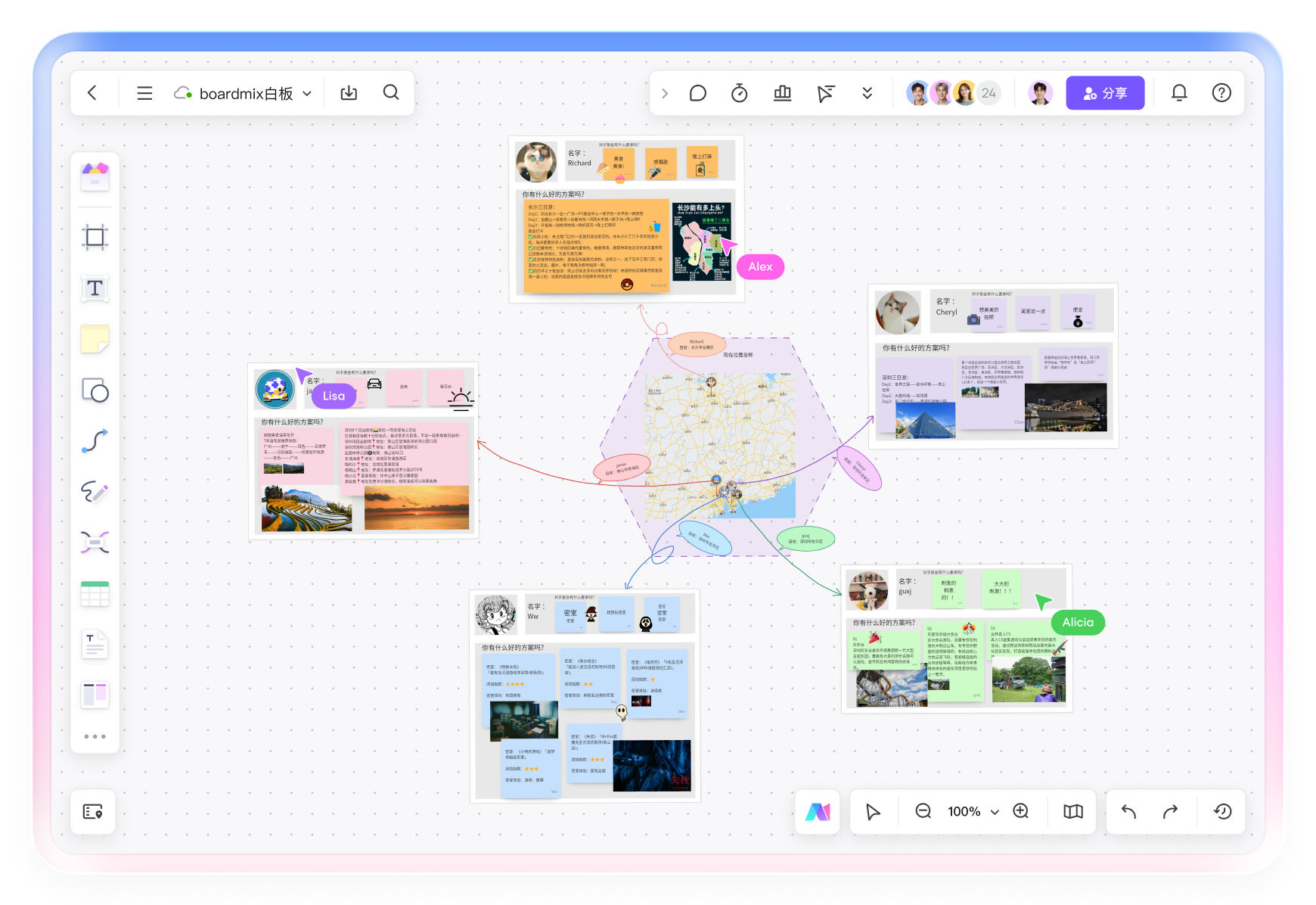
Task: Open the timer tool
Action: (740, 93)
